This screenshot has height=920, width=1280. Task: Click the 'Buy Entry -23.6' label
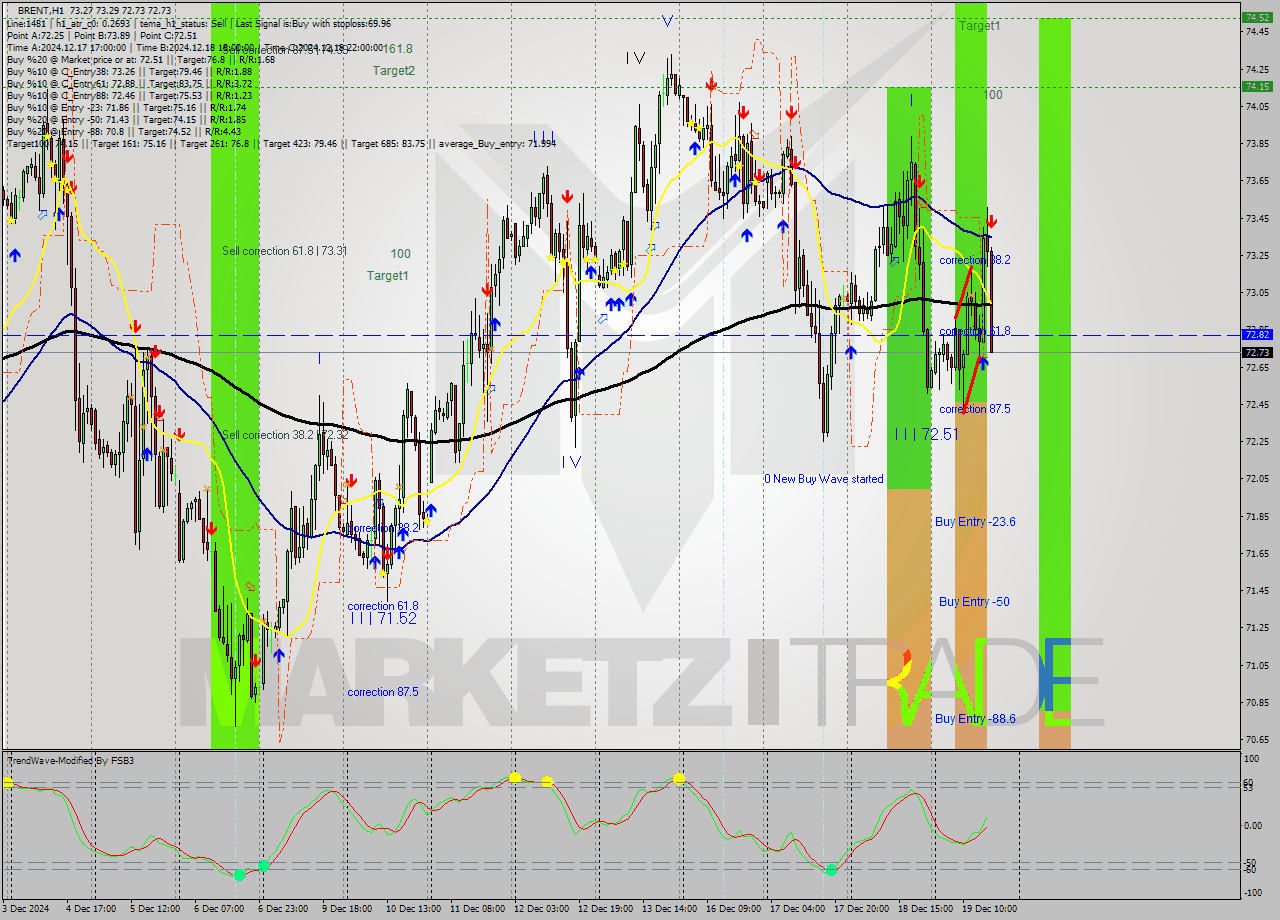pos(975,522)
